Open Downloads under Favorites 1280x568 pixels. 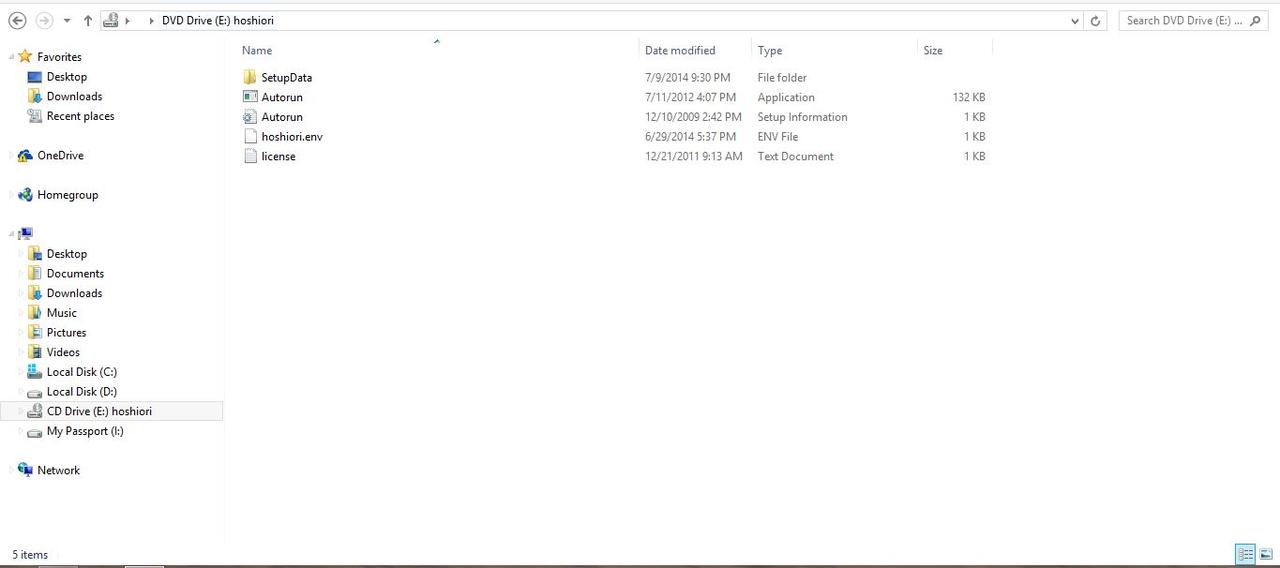click(x=74, y=97)
